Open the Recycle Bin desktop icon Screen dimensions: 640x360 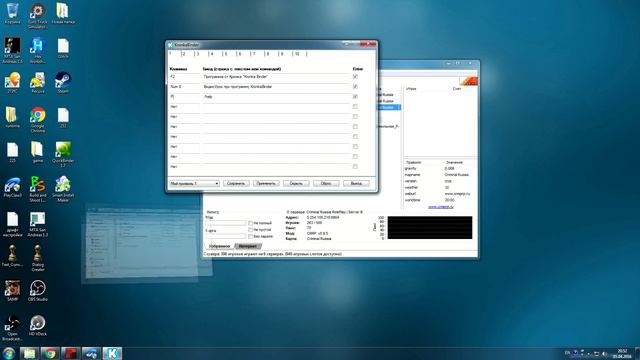click(x=13, y=13)
